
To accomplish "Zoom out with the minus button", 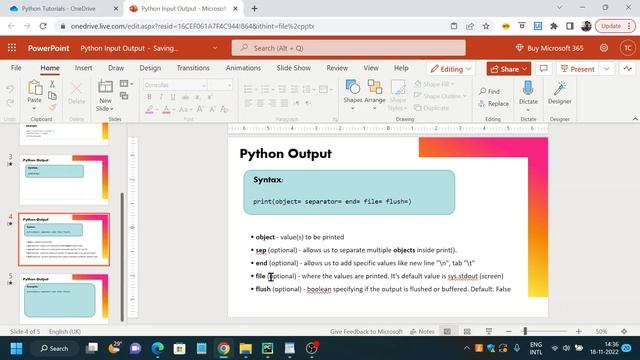I will [x=509, y=331].
